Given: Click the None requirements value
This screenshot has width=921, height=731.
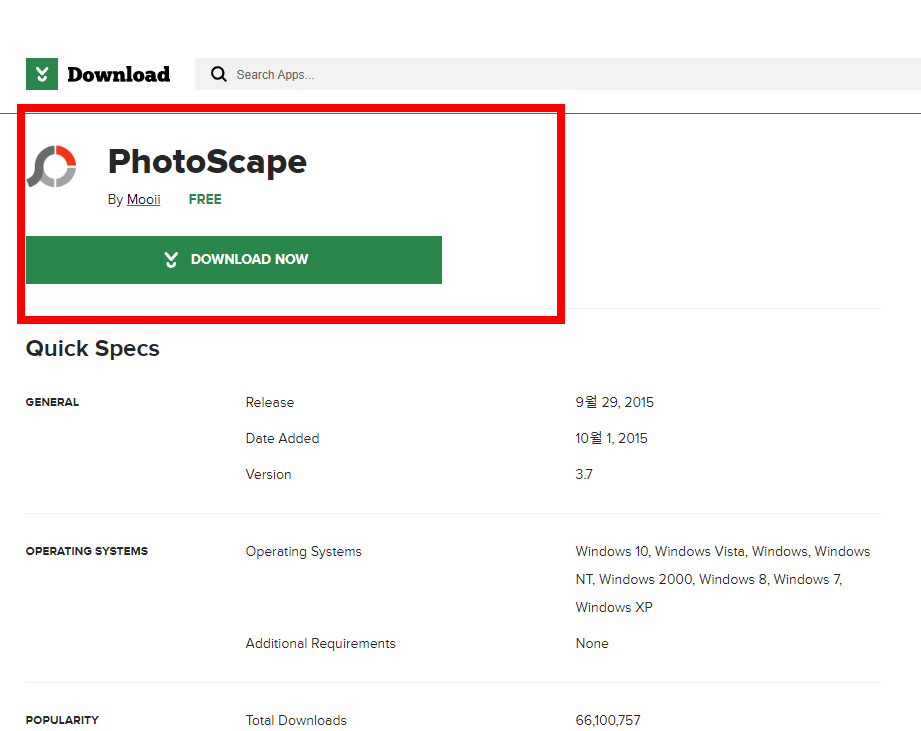Looking at the screenshot, I should click(592, 644).
